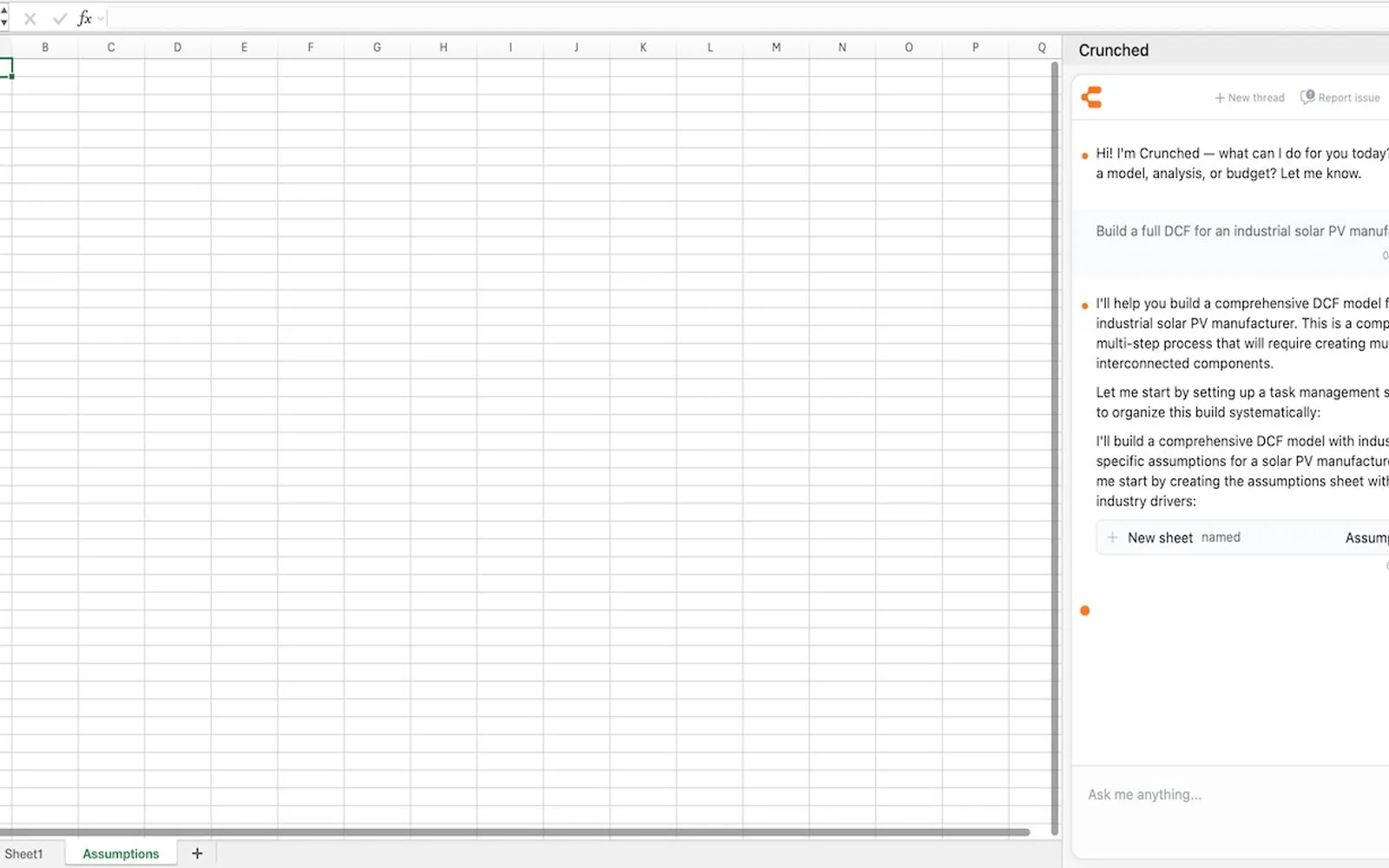Click the Report issue button

pyautogui.click(x=1340, y=98)
